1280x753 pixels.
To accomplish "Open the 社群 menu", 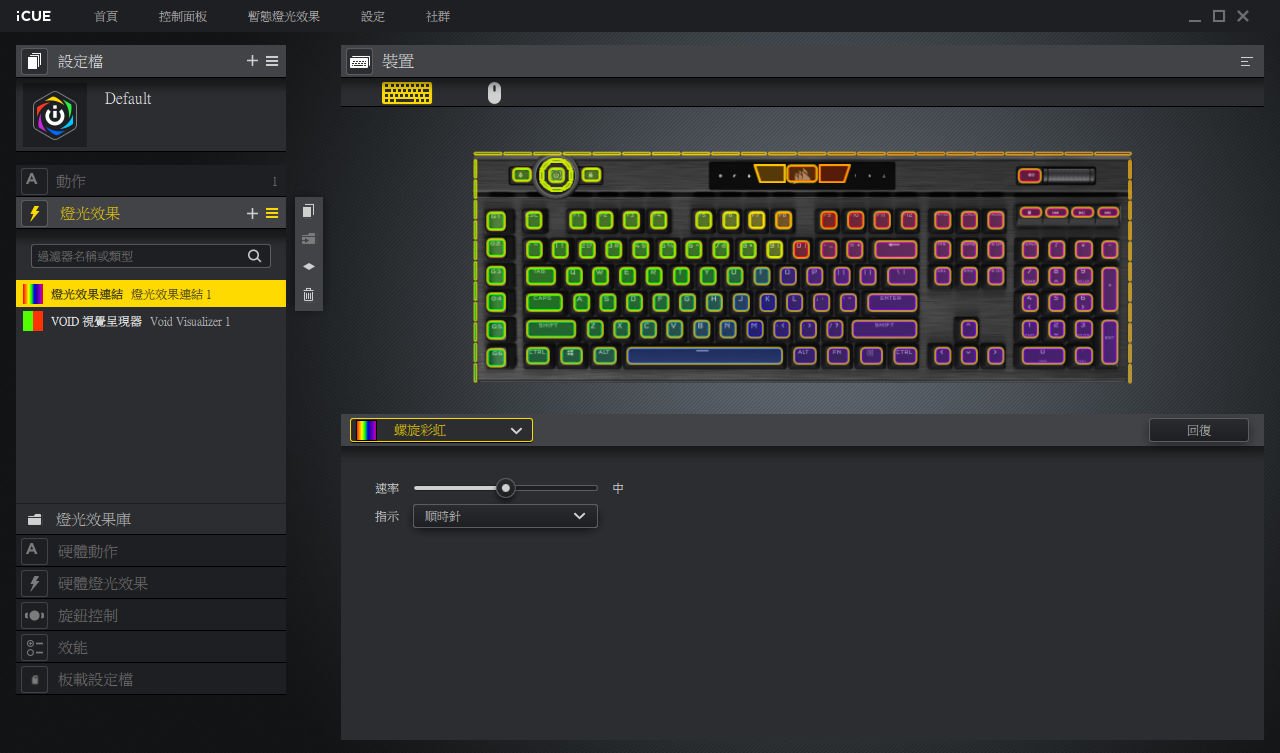I will (x=438, y=17).
